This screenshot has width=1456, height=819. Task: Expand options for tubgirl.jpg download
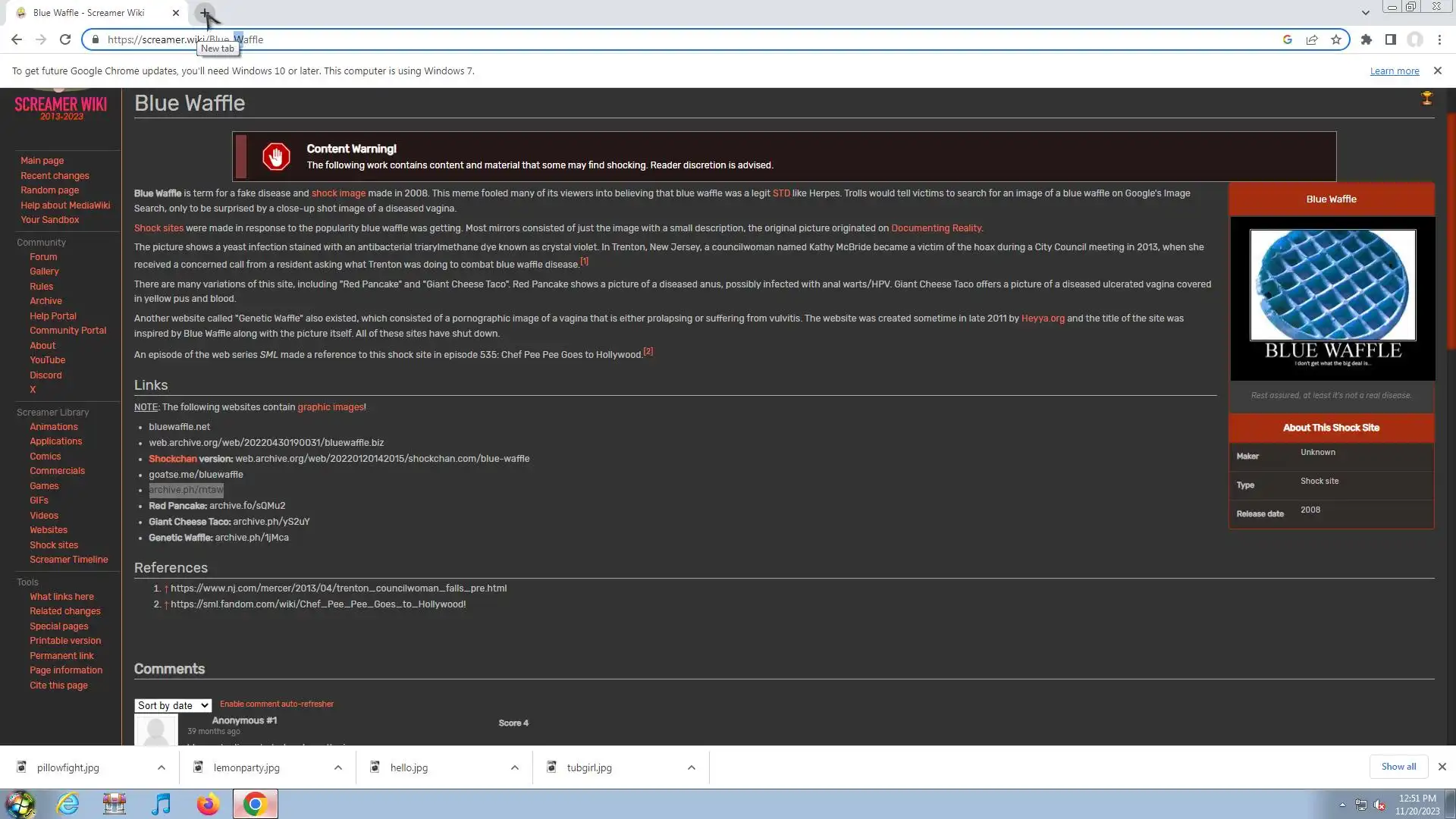(692, 767)
